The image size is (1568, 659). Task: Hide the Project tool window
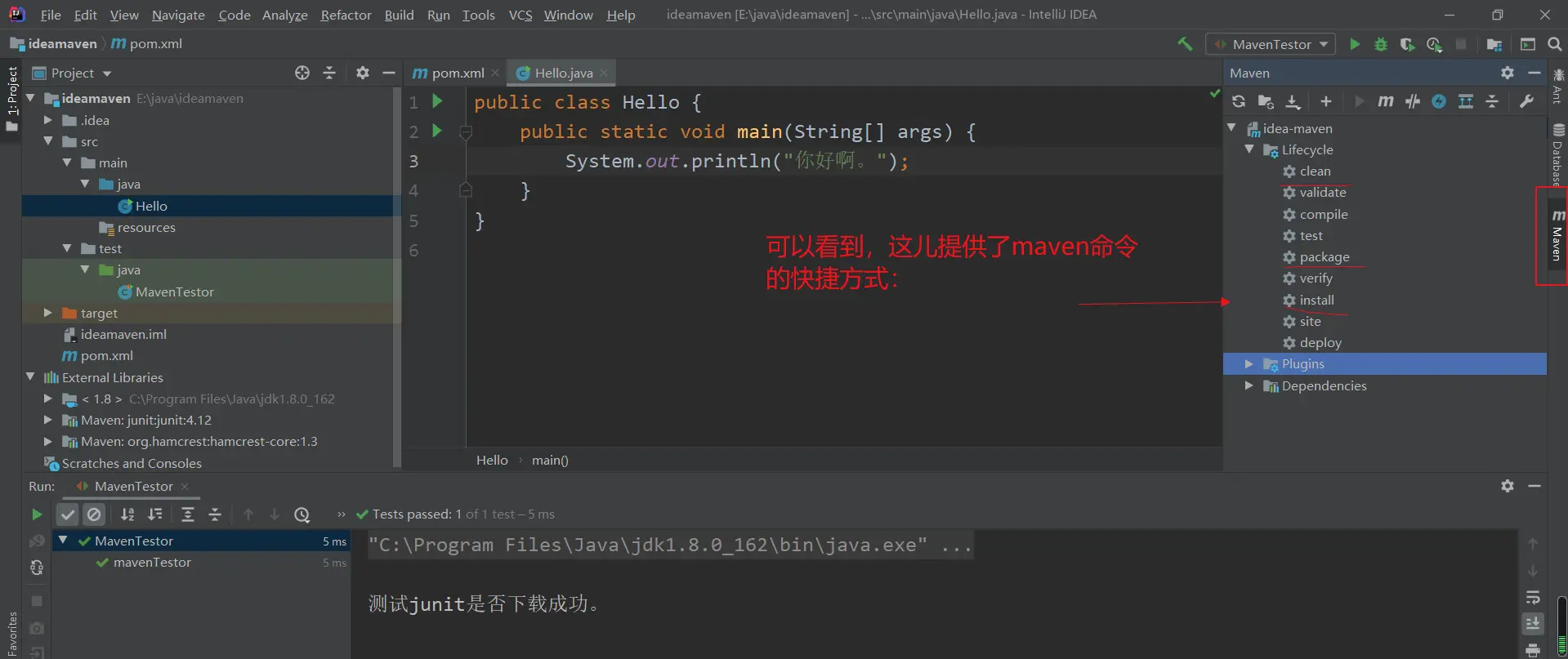point(389,73)
